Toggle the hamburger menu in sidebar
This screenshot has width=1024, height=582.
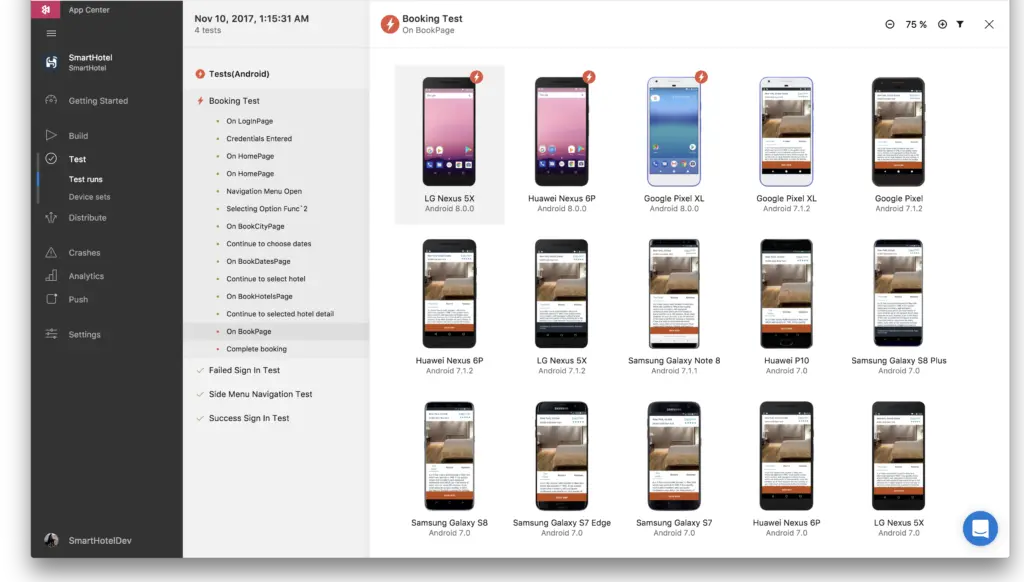(51, 33)
